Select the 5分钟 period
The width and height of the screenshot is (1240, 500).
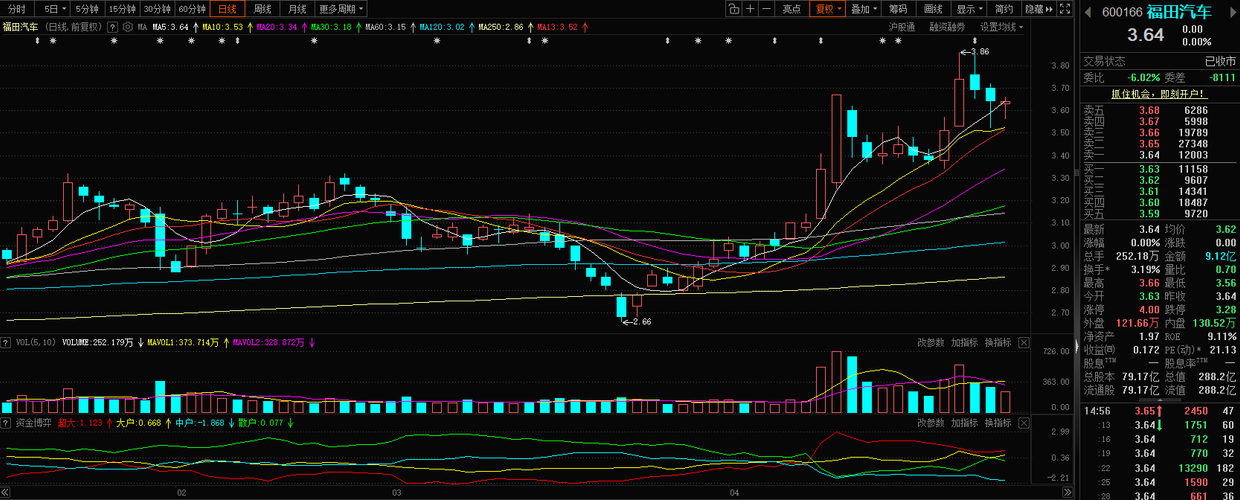(x=87, y=9)
